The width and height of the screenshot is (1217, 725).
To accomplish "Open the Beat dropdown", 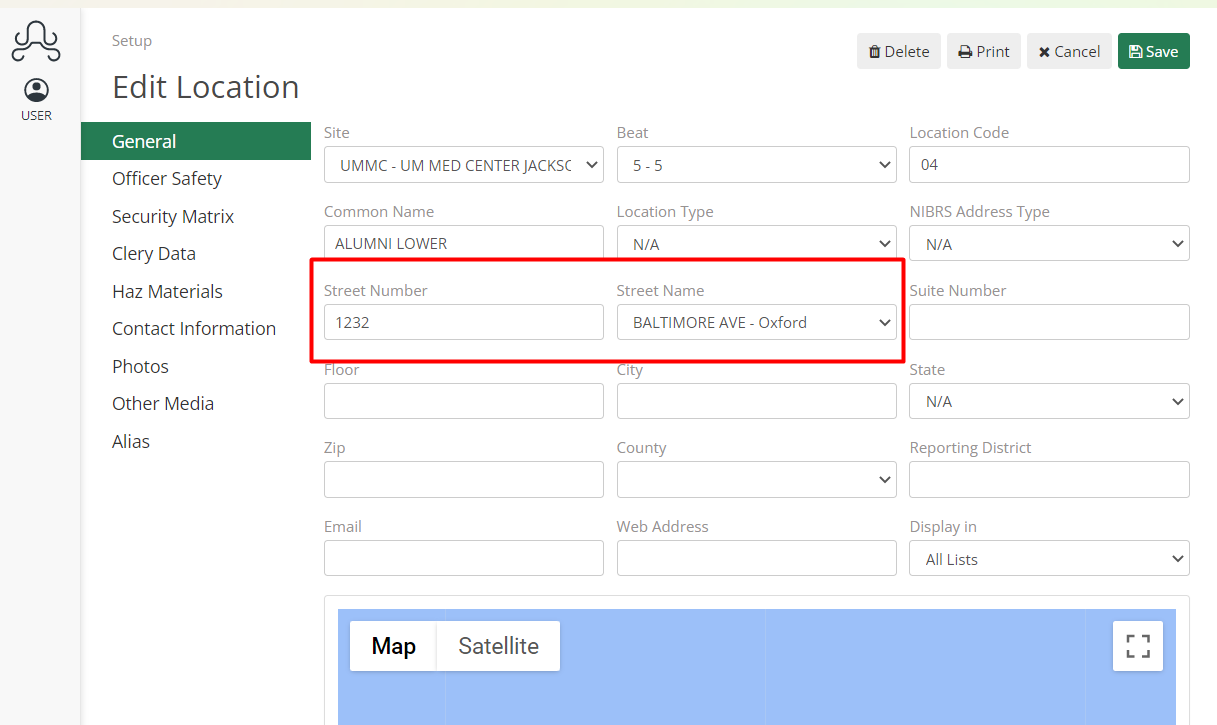I will point(756,164).
